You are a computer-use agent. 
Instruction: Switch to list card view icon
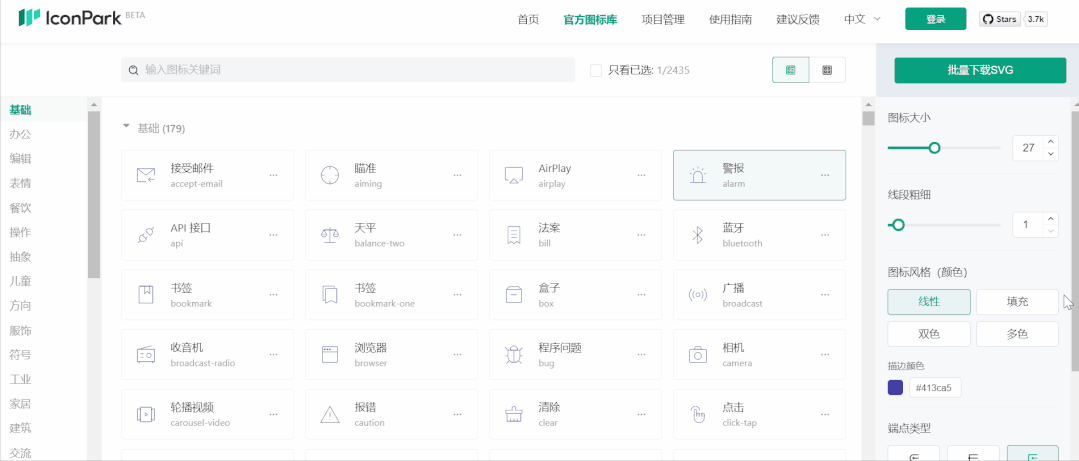[791, 70]
